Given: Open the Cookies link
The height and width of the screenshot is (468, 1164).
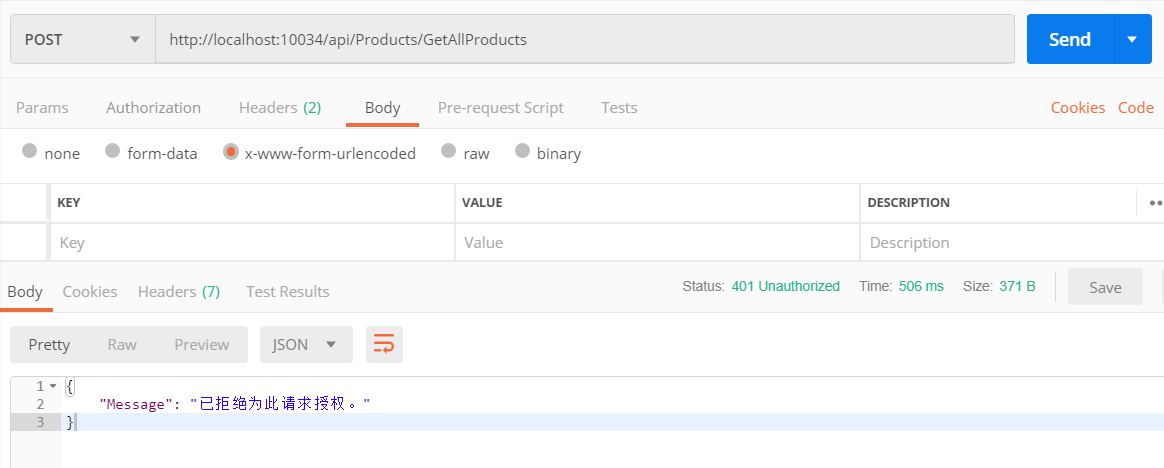Looking at the screenshot, I should (1077, 107).
